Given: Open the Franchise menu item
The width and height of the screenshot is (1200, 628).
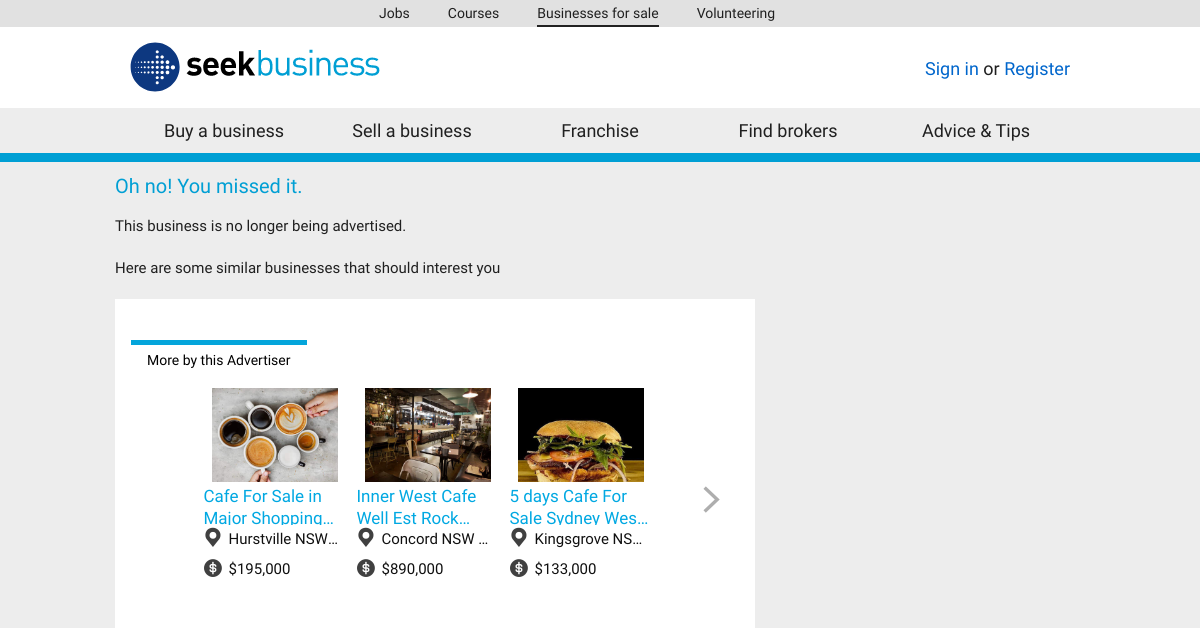Looking at the screenshot, I should [600, 131].
